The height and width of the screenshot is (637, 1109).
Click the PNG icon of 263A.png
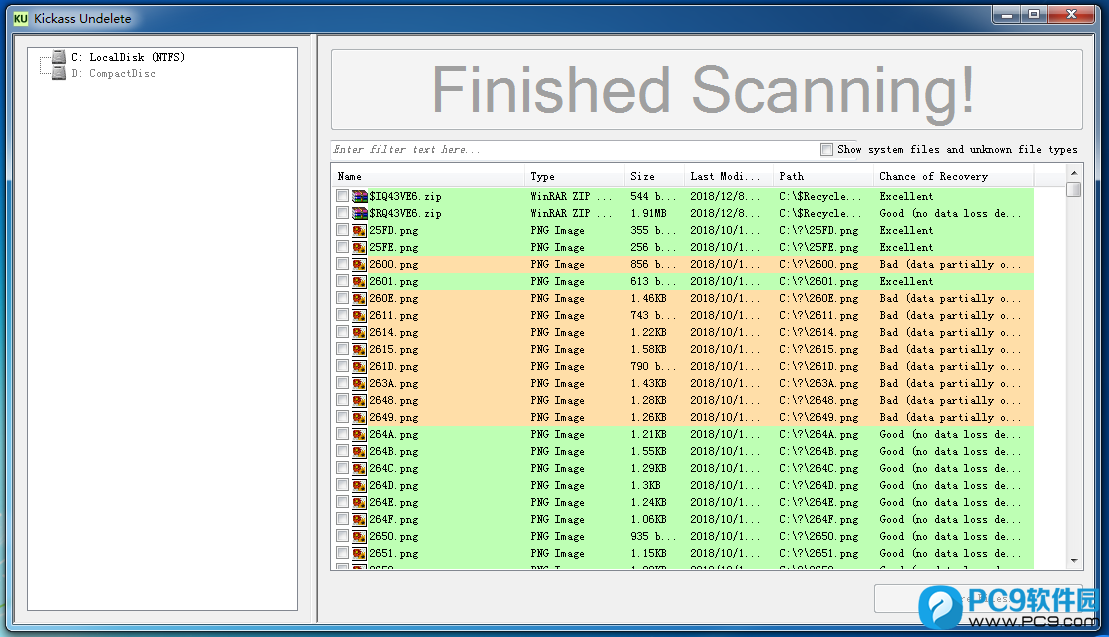tap(360, 383)
